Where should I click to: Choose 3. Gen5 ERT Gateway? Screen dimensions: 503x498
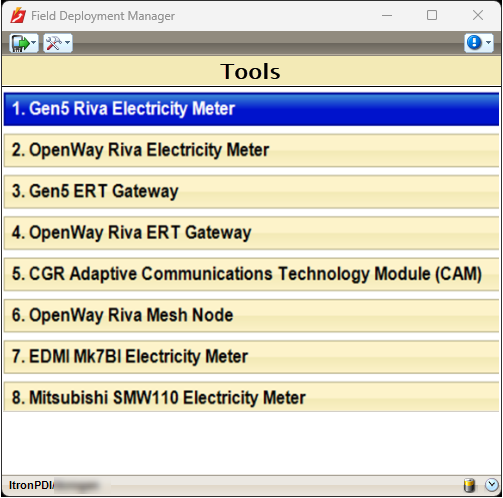tap(251, 192)
